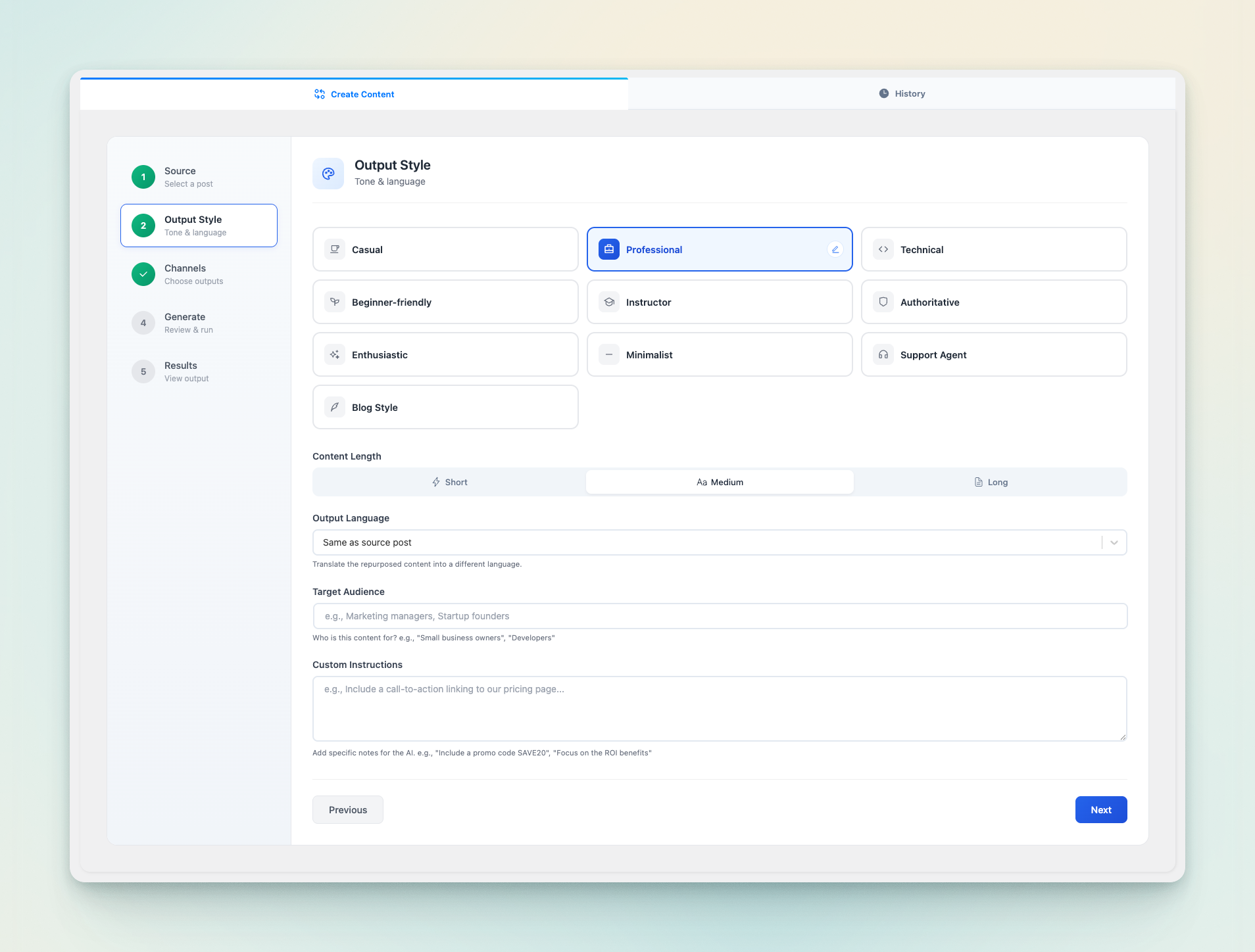
Task: Select the Minimalist tone option
Action: (x=720, y=354)
